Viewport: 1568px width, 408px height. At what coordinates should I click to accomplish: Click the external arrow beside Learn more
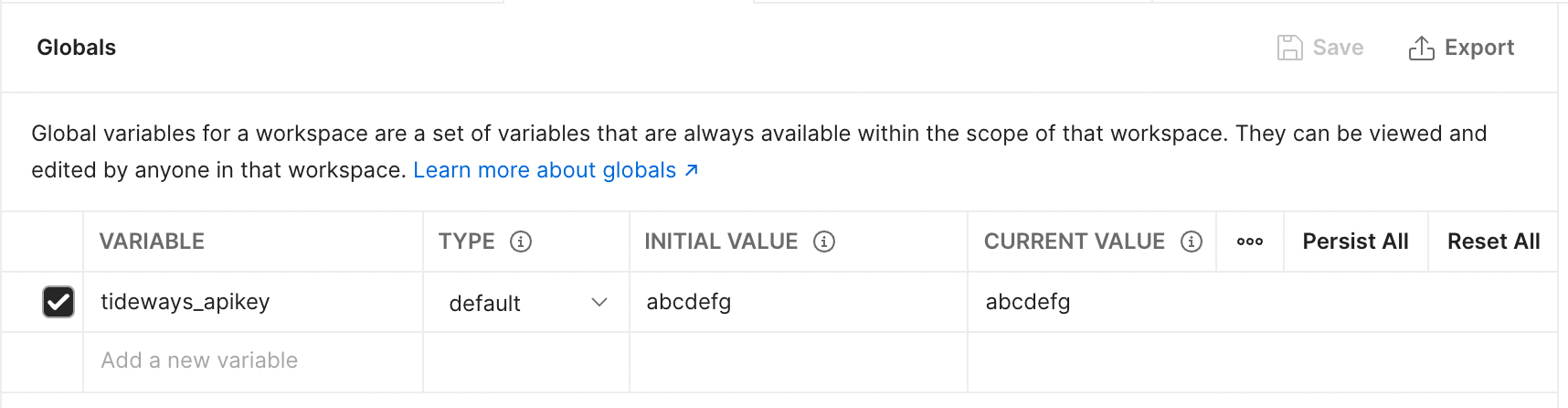click(x=692, y=170)
